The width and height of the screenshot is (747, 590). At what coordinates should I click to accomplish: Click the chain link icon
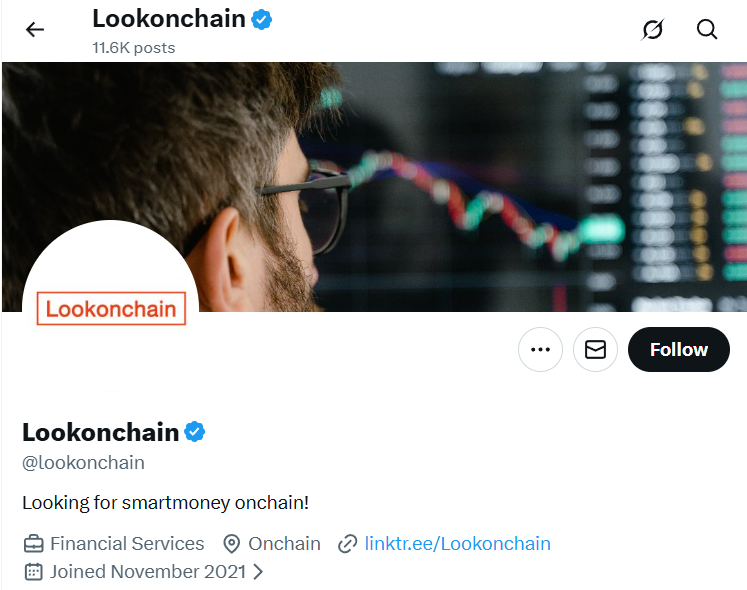tap(347, 544)
